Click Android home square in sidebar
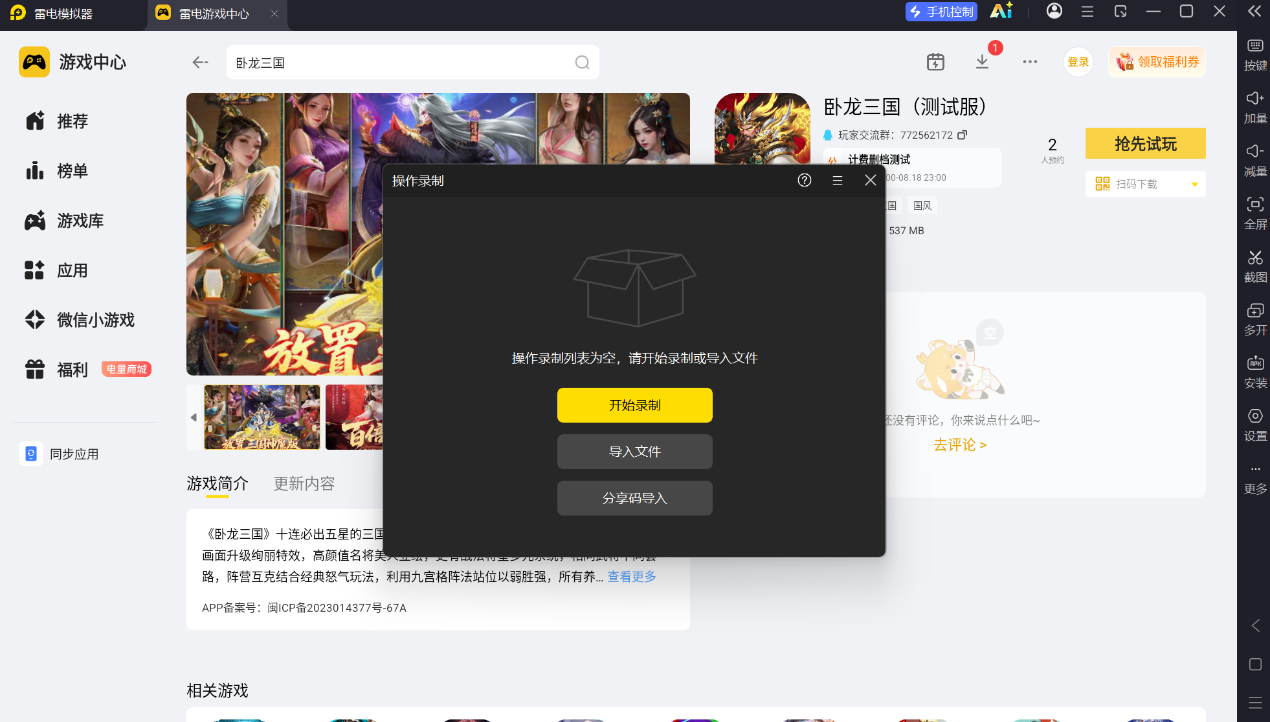1270x722 pixels. pyautogui.click(x=1256, y=664)
